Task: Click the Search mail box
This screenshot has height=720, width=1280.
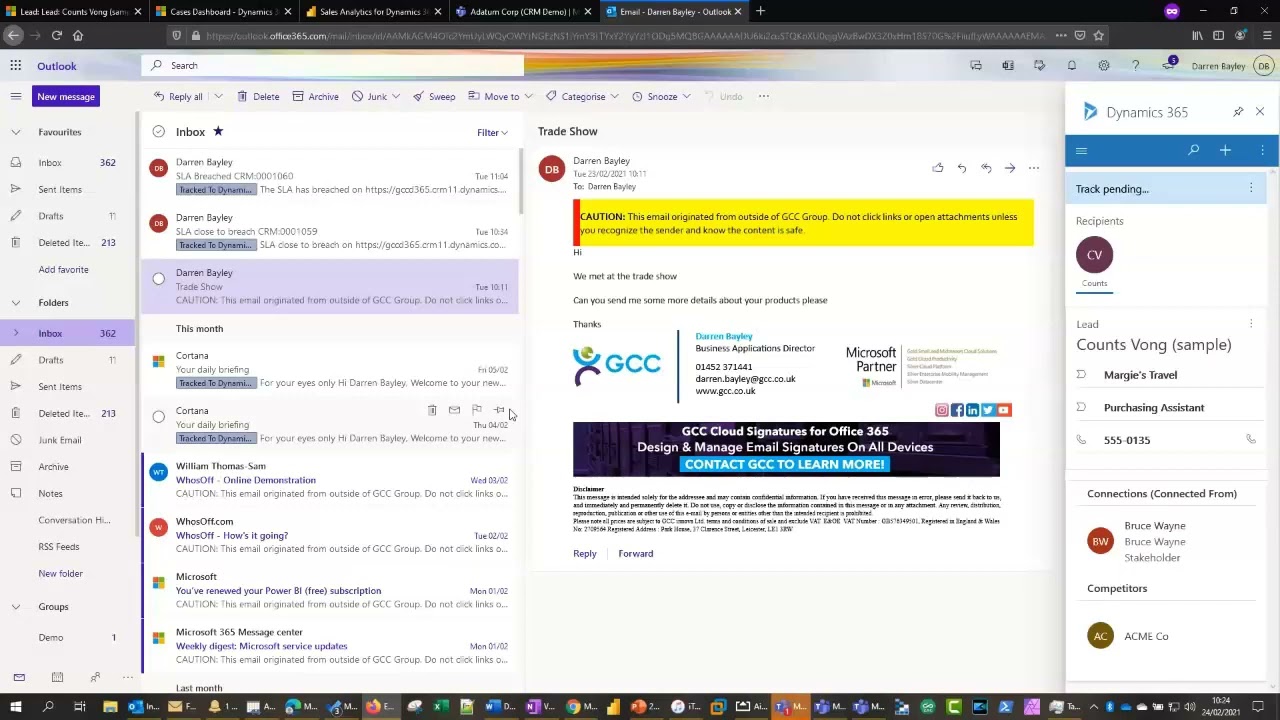Action: 333,66
